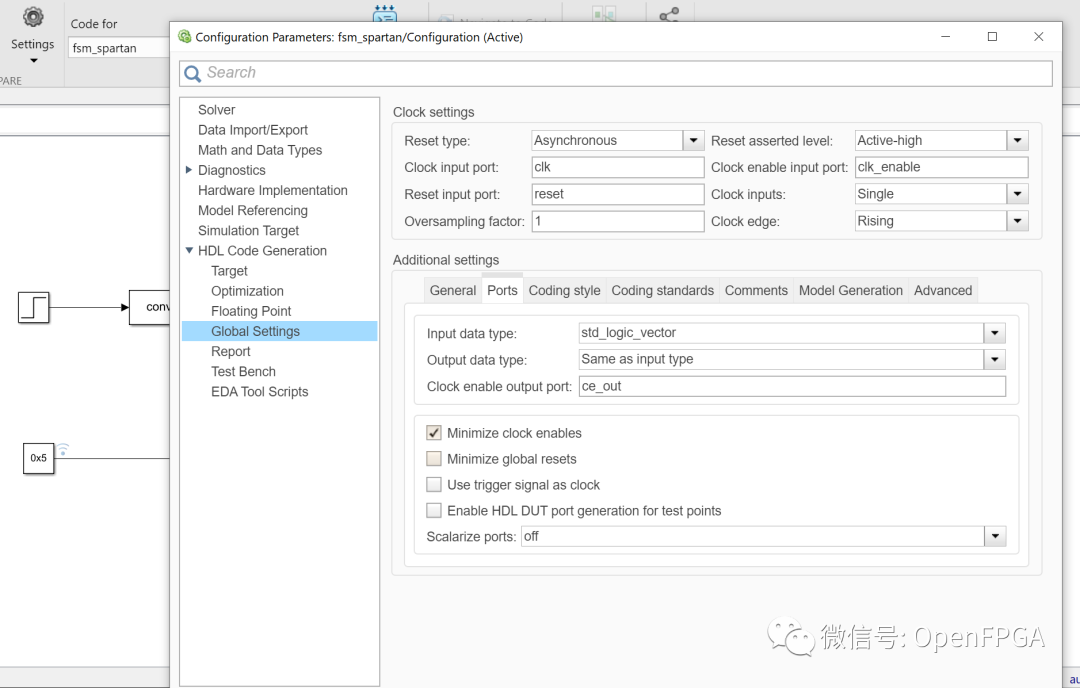Select Model Referencing category

pyautogui.click(x=253, y=210)
